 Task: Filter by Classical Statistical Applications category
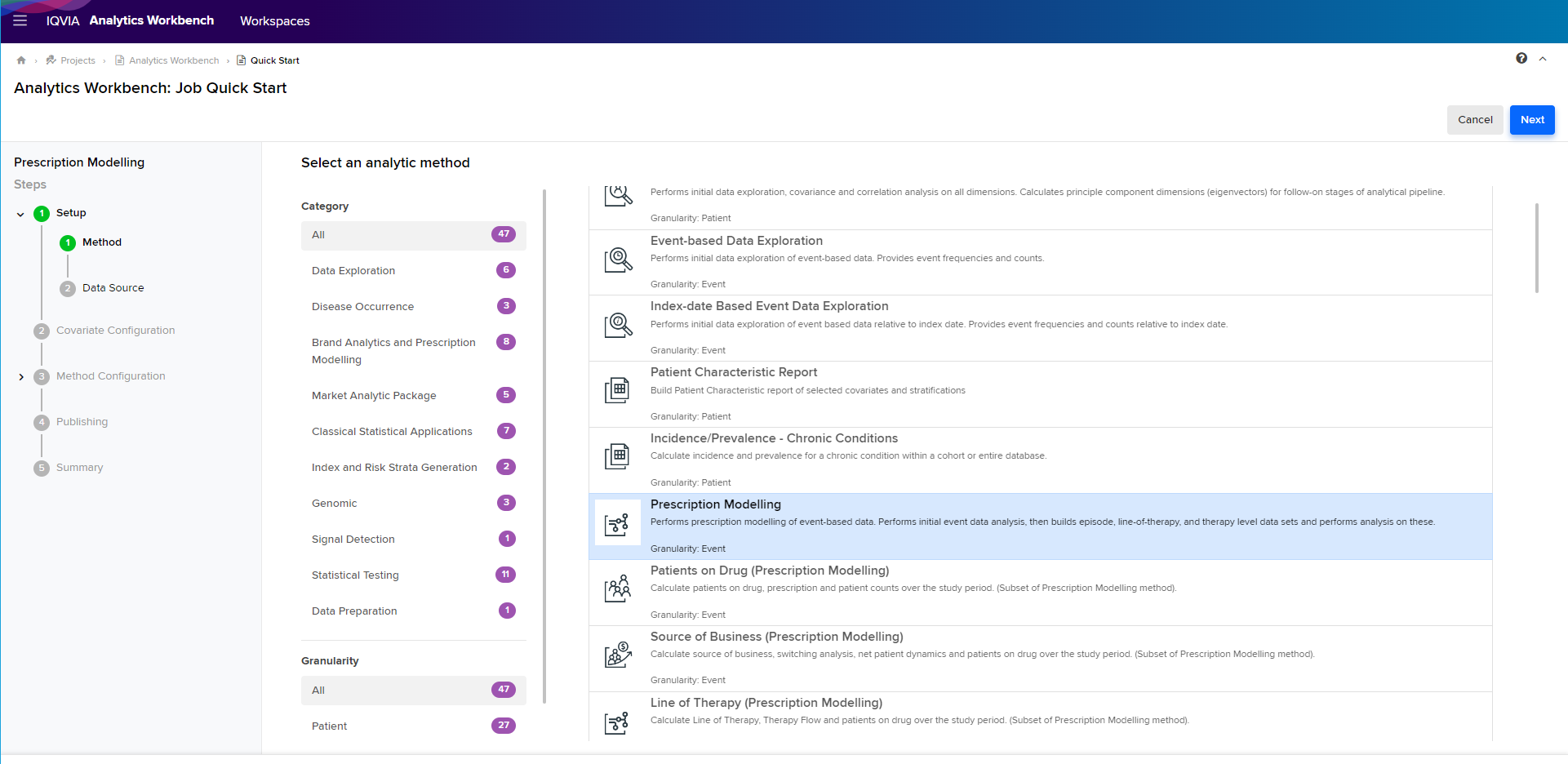coord(414,432)
